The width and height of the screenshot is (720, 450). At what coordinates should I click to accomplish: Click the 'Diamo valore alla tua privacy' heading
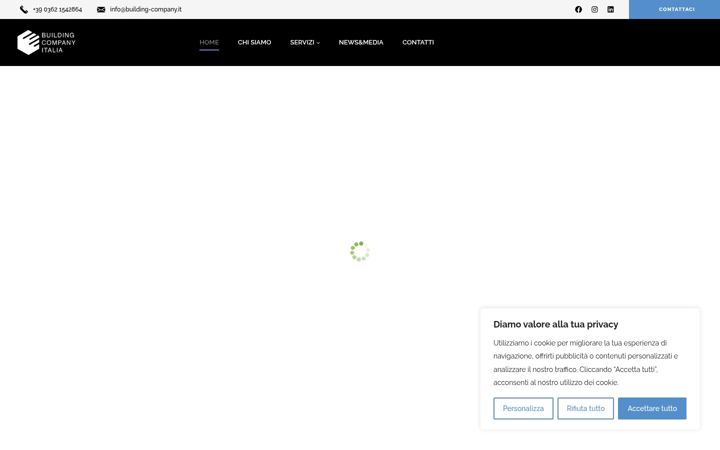coord(556,324)
